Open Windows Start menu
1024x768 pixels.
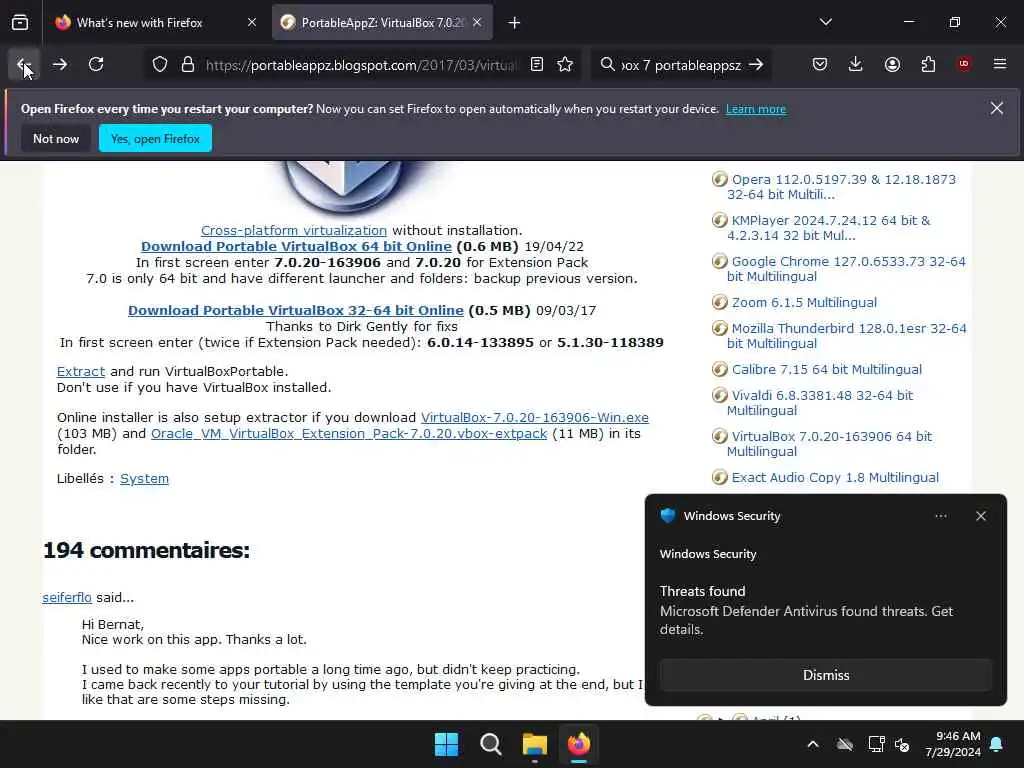pyautogui.click(x=447, y=744)
